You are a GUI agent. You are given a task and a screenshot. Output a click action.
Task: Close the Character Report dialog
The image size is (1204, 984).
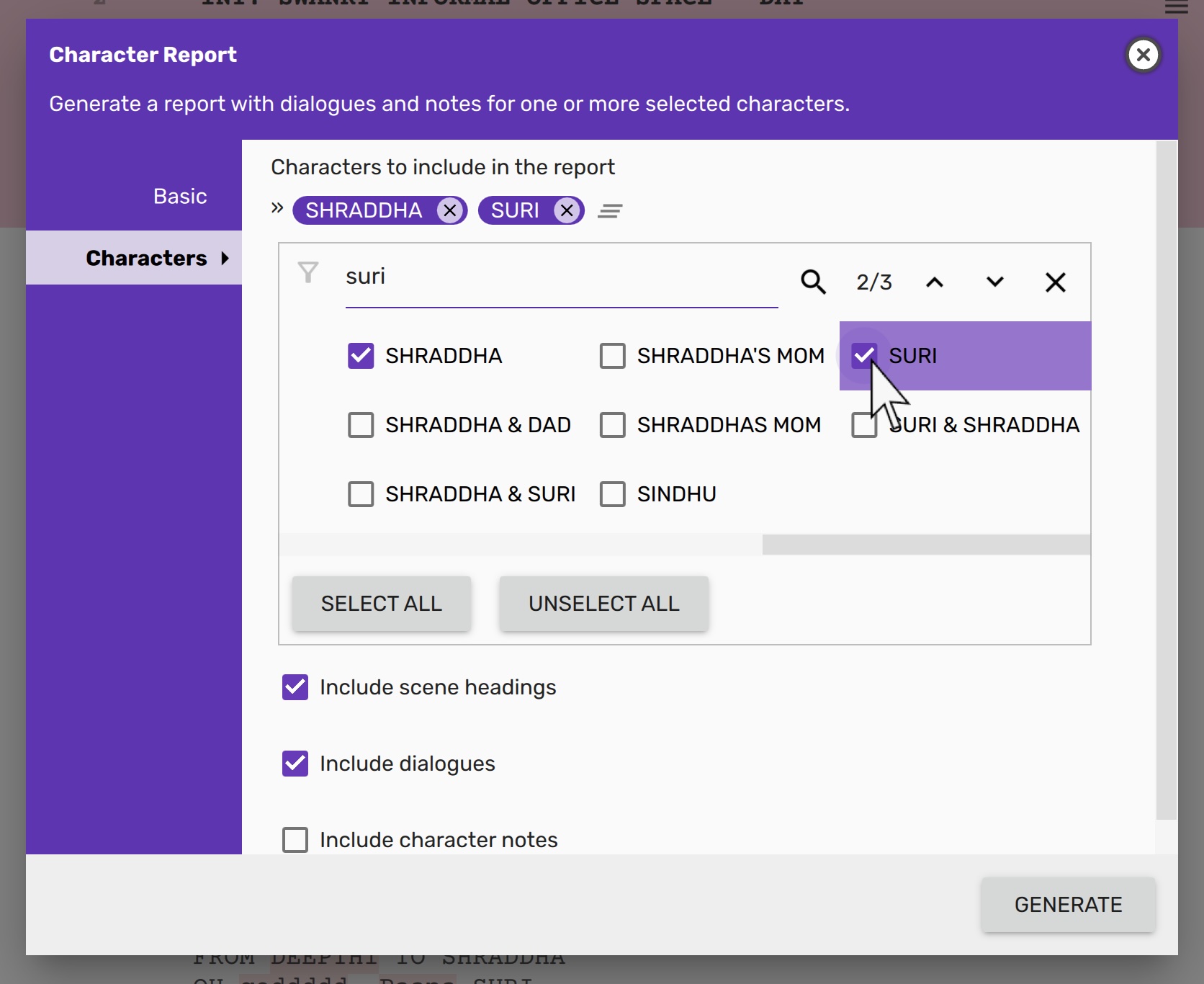1143,55
